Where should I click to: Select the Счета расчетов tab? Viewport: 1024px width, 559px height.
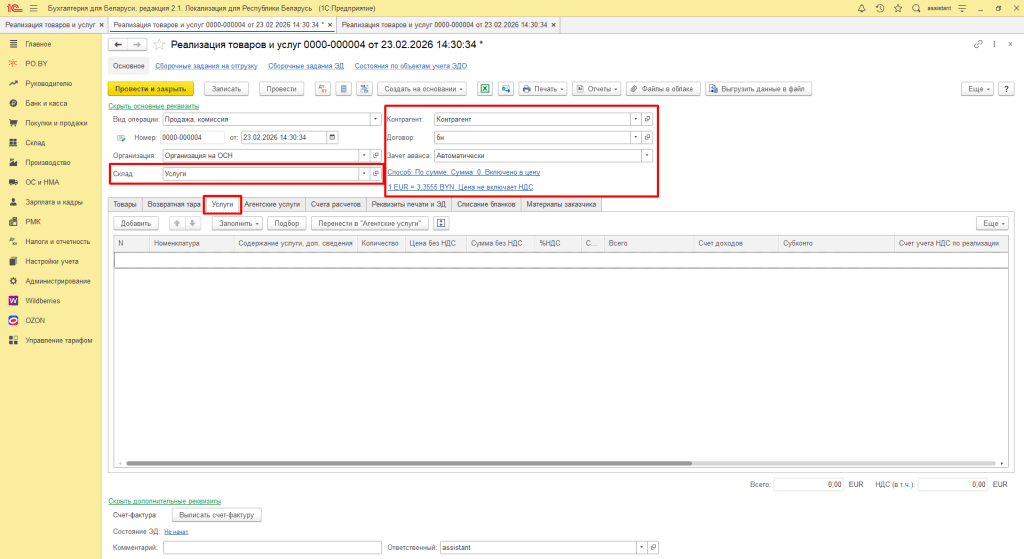[x=335, y=204]
